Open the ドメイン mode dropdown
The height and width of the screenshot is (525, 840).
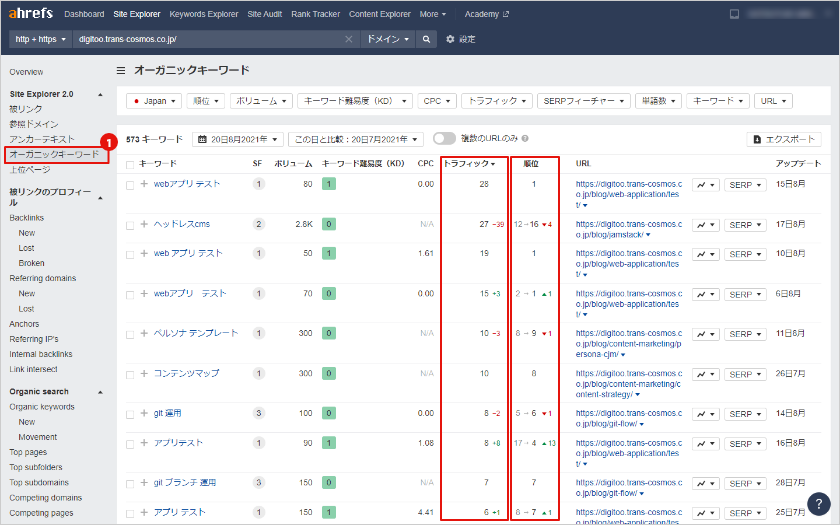[x=387, y=39]
